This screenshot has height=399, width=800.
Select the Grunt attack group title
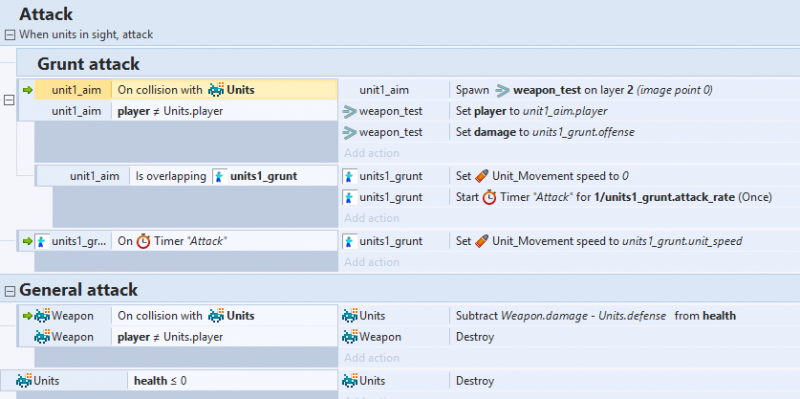pyautogui.click(x=88, y=64)
